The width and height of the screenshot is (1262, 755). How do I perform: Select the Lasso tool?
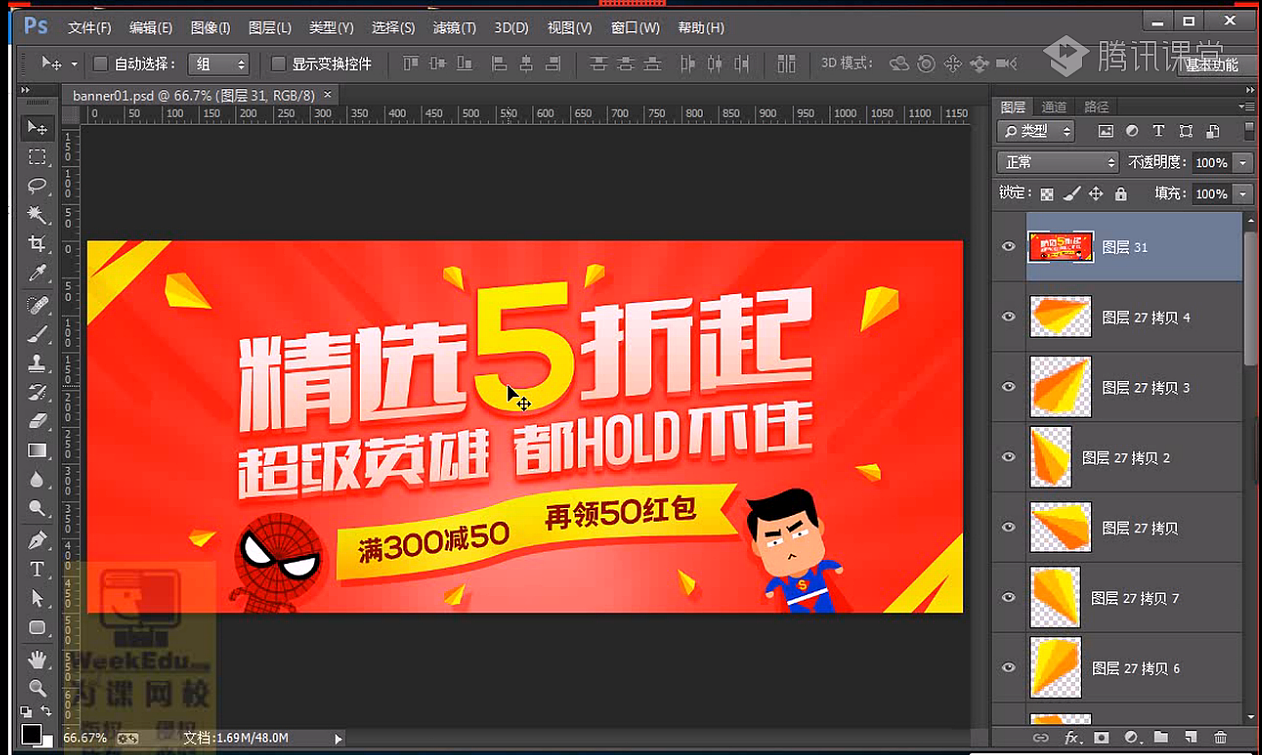pos(38,186)
